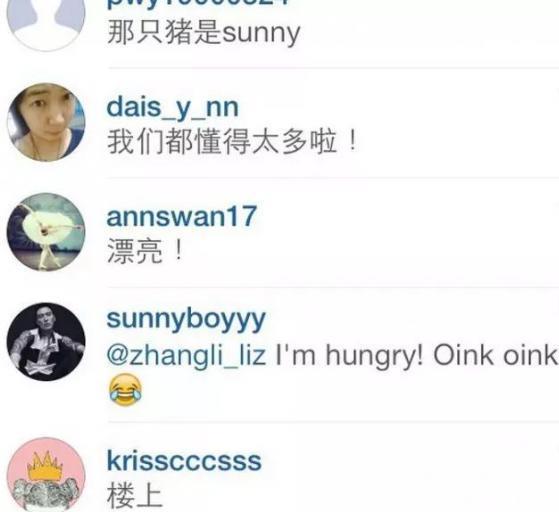Tap the partially visible top username
The height and width of the screenshot is (512, 559).
click(200, 2)
